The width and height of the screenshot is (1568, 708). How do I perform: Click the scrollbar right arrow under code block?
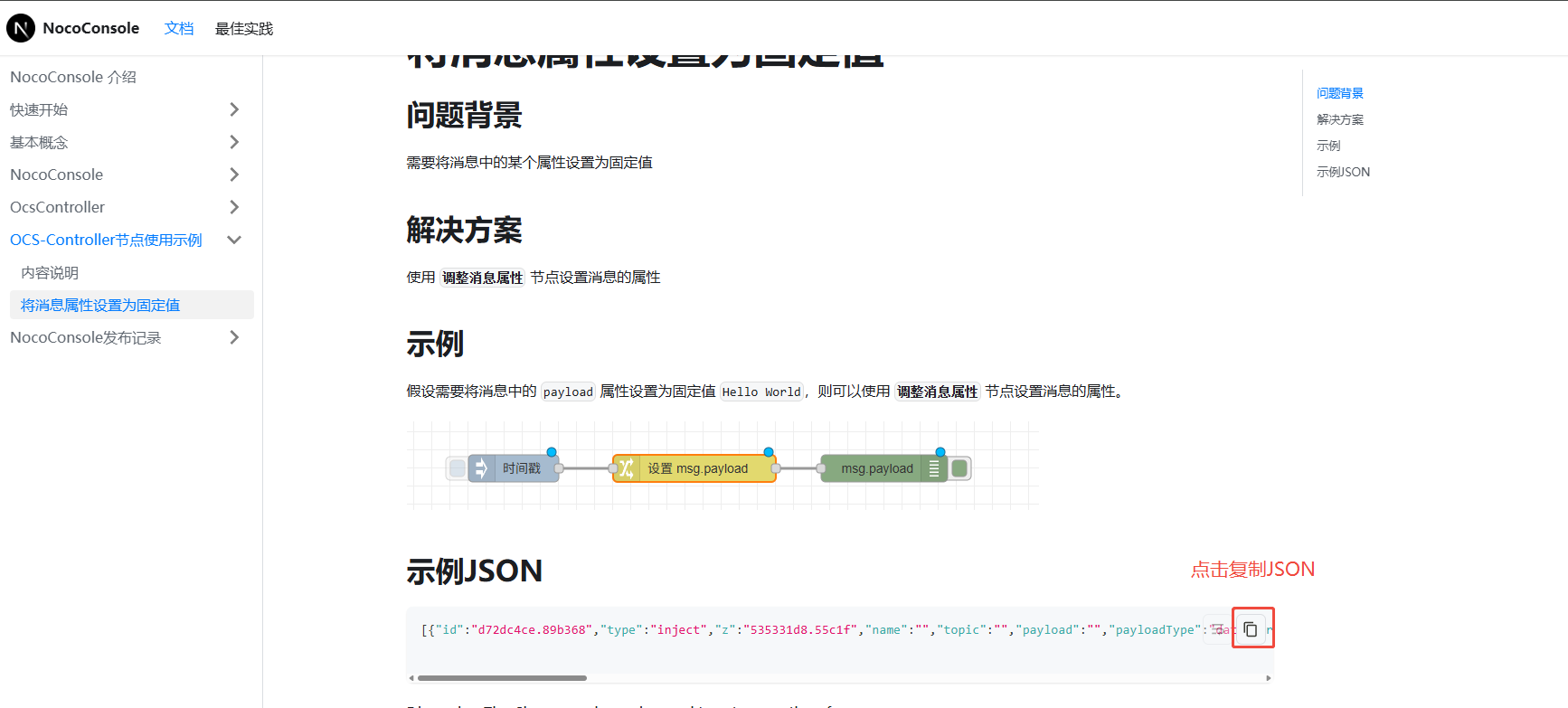click(1268, 677)
